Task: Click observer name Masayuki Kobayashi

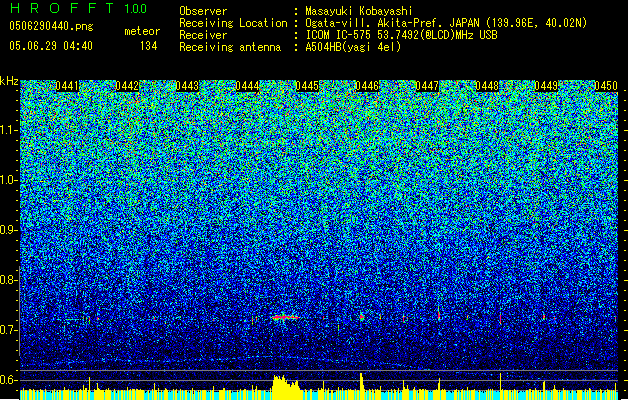Action: pyautogui.click(x=359, y=11)
